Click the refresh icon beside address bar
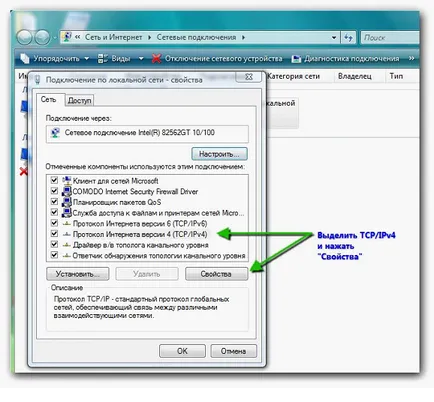 (x=348, y=37)
